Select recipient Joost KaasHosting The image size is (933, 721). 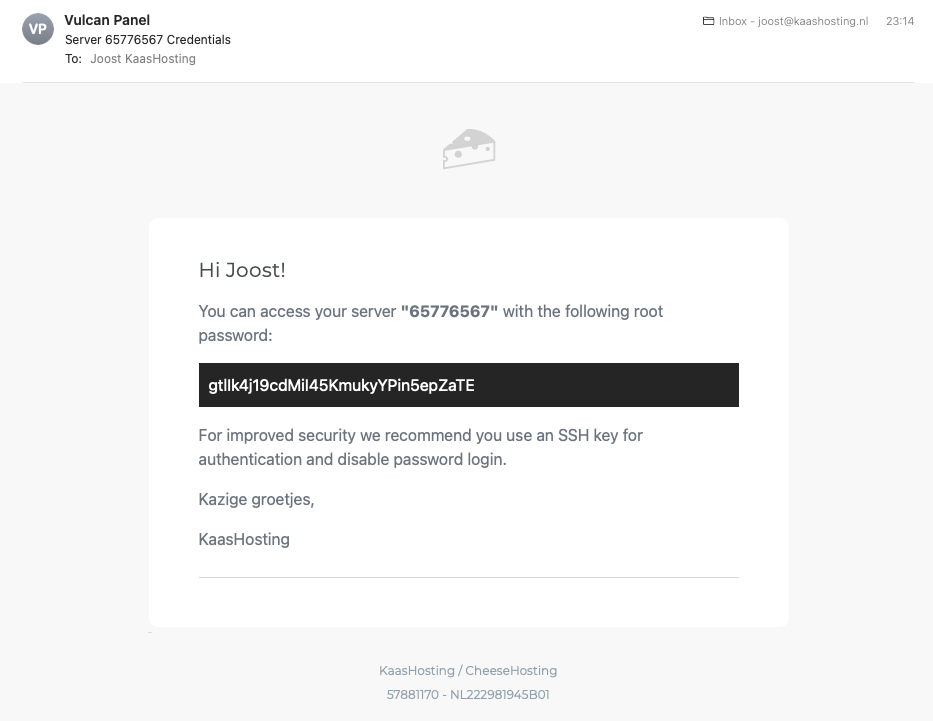(143, 59)
